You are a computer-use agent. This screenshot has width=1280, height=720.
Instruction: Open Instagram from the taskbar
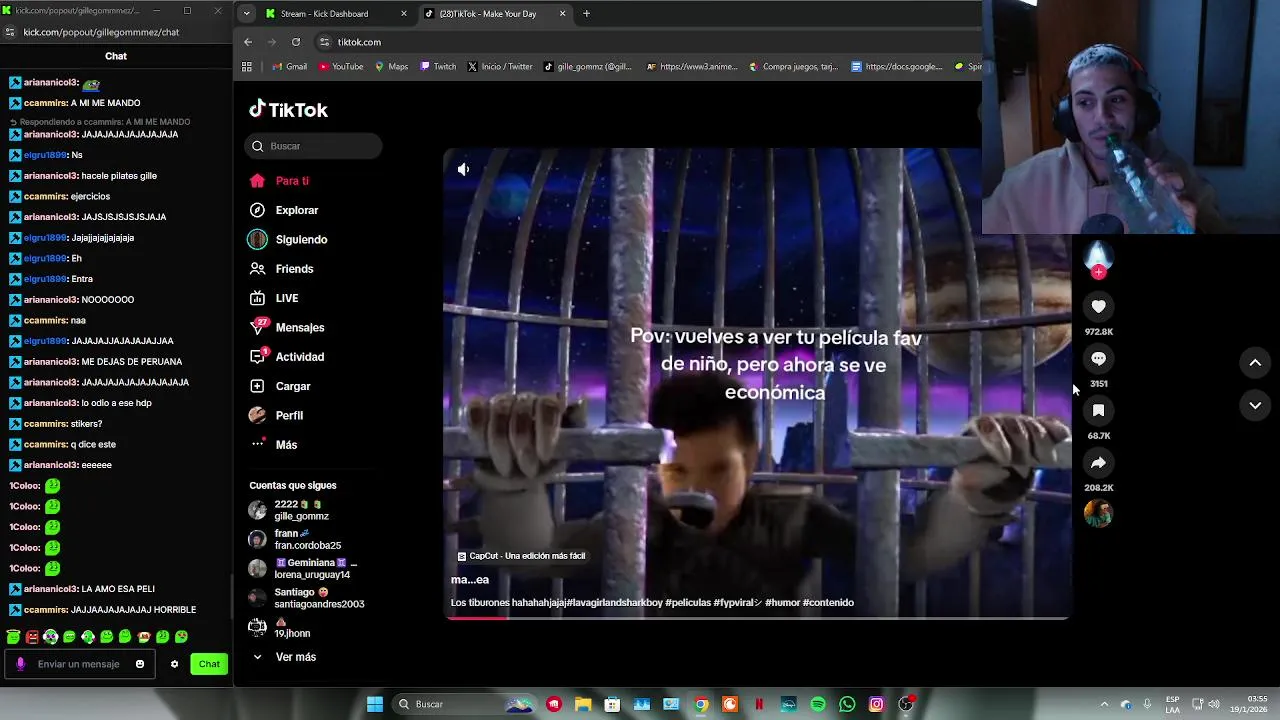tap(876, 704)
